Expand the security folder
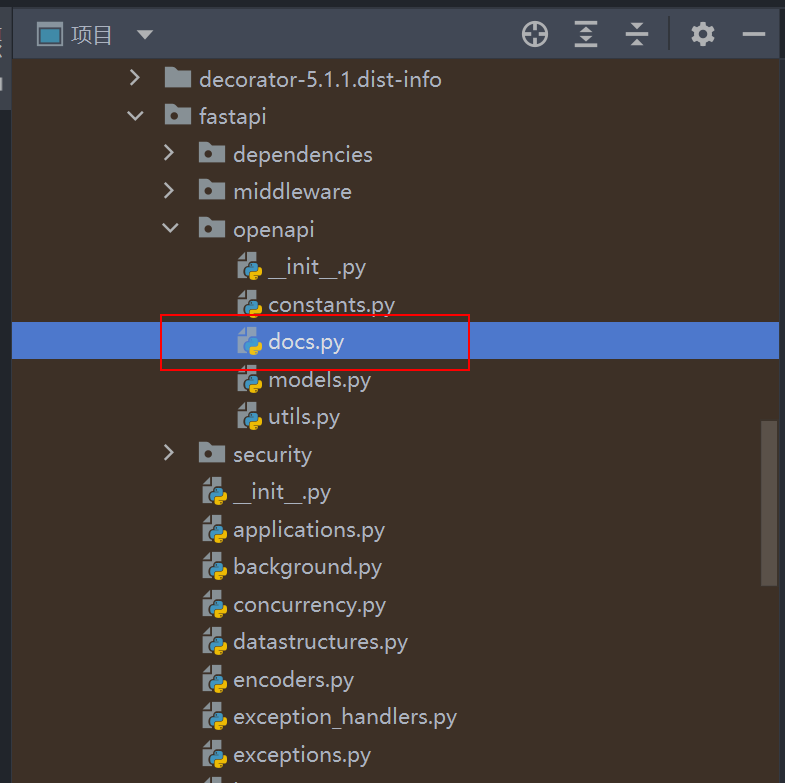Image resolution: width=785 pixels, height=783 pixels. tap(169, 453)
